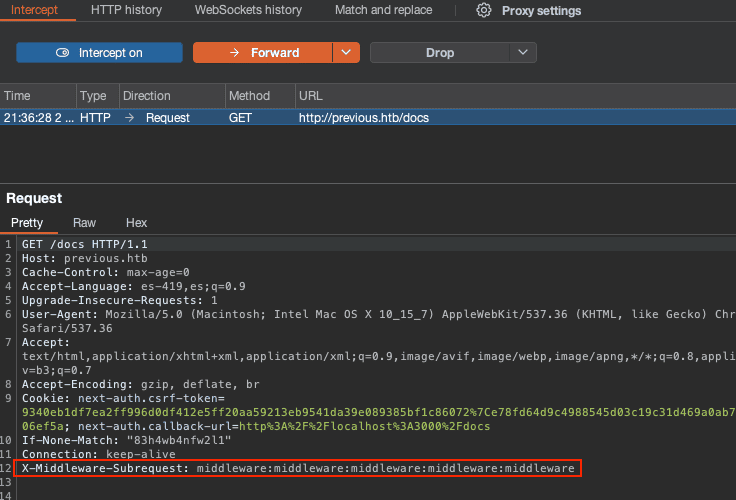
Task: Go to the Match and replace tab
Action: point(384,10)
